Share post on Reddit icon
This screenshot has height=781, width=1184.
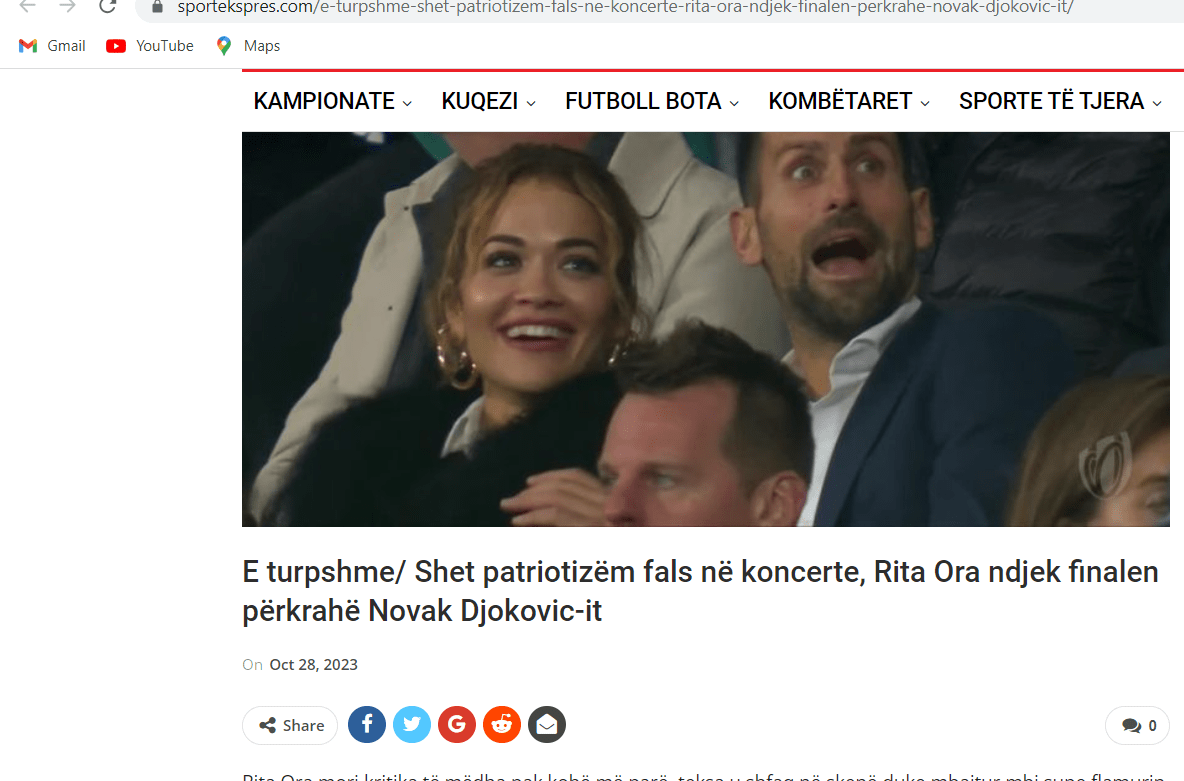502,725
